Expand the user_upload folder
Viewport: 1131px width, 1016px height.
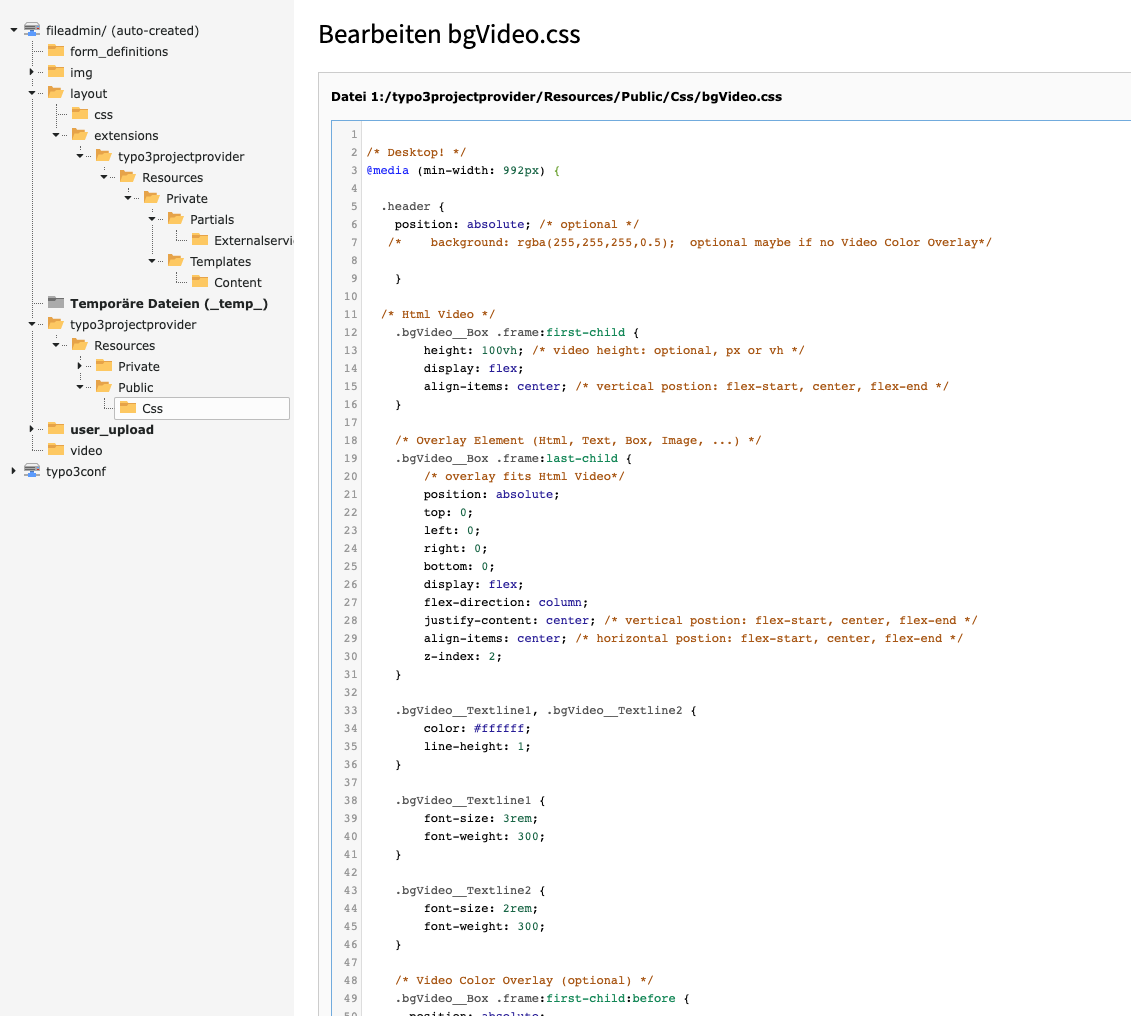tap(32, 429)
